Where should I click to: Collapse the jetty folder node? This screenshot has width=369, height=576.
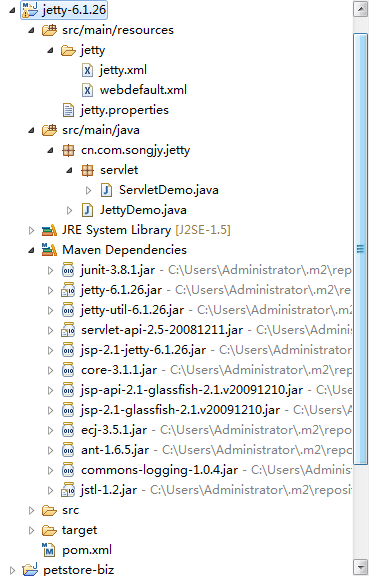51,50
